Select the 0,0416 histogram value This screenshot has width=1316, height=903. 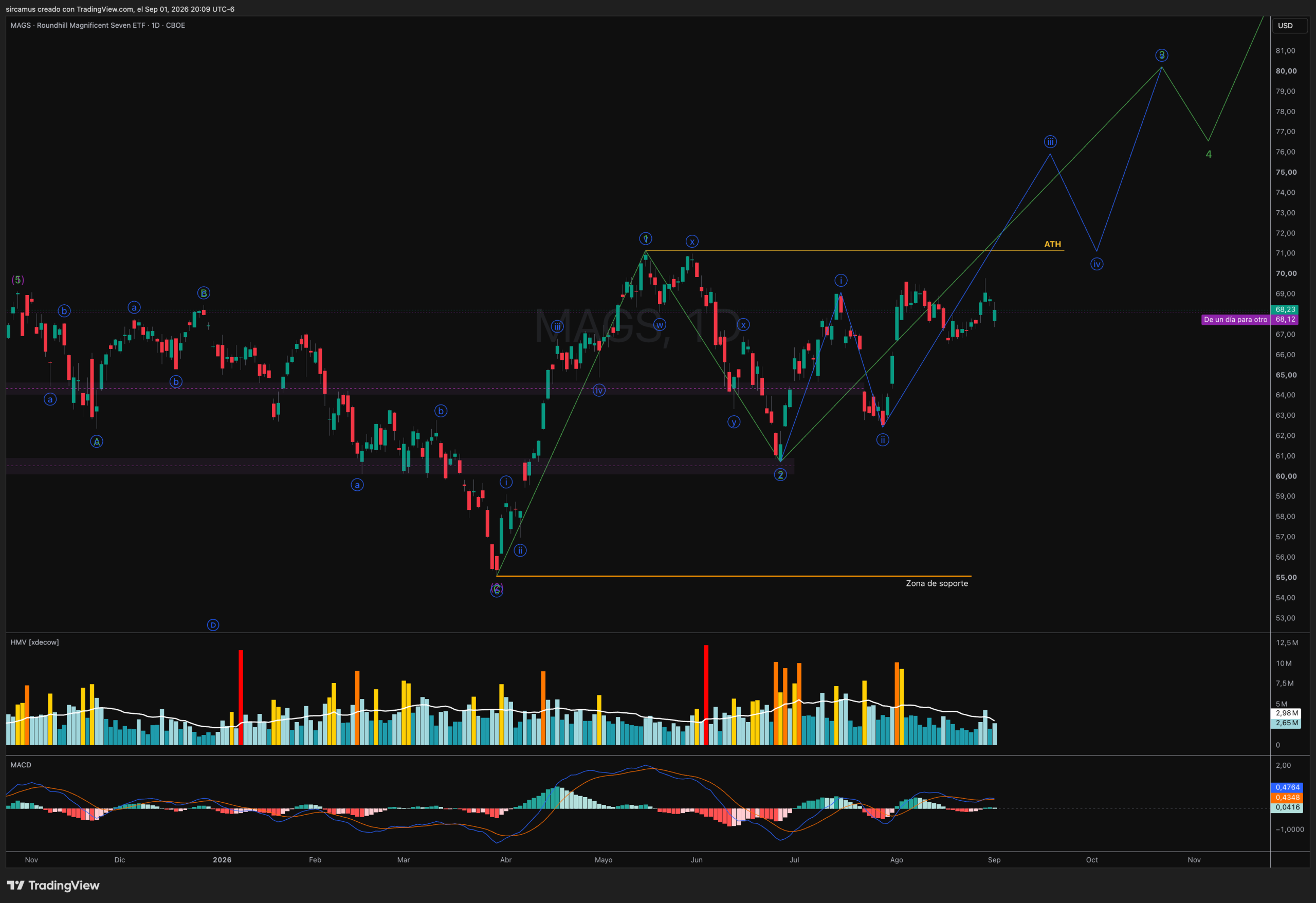coord(1287,807)
